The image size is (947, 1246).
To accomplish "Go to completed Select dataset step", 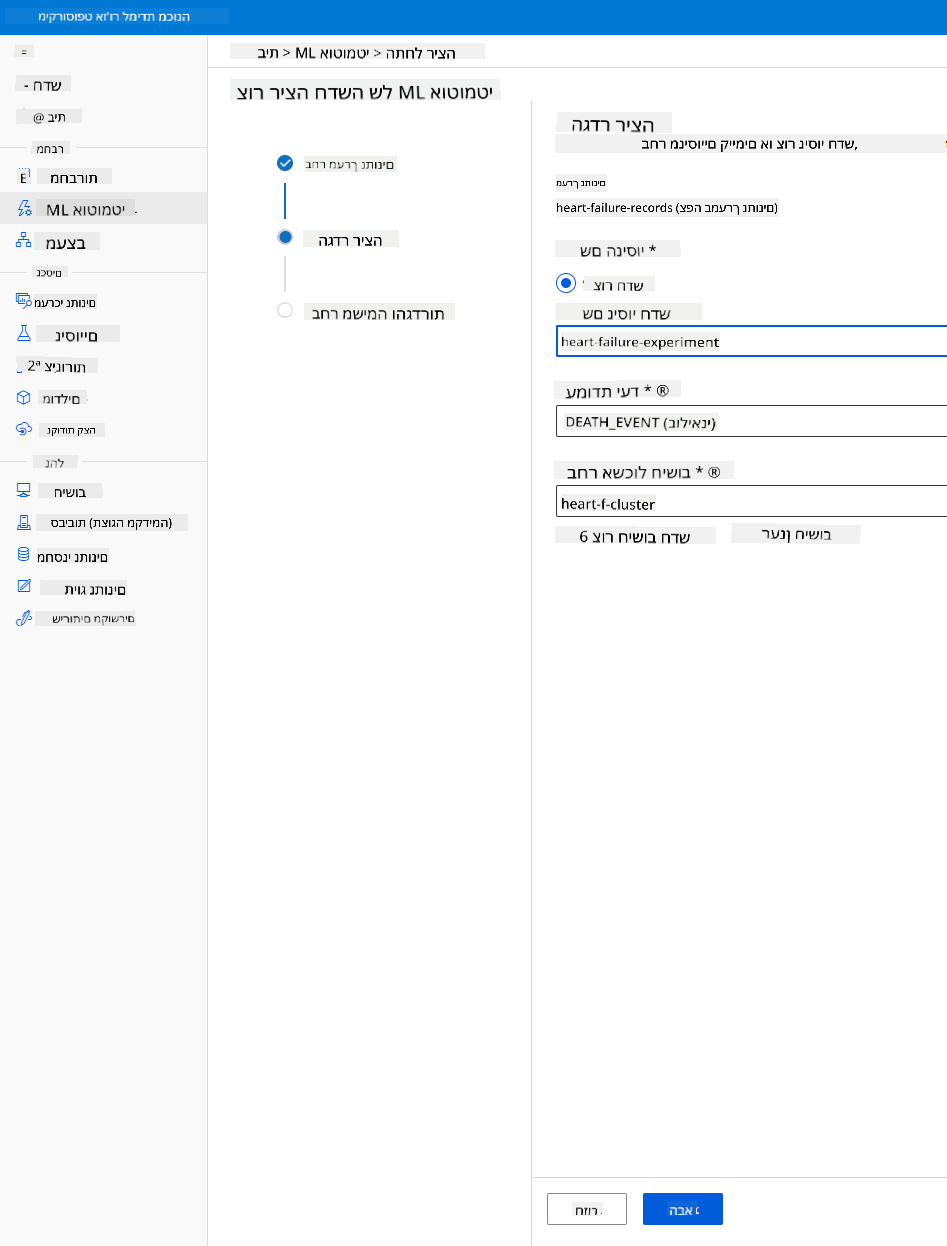I will pos(285,163).
